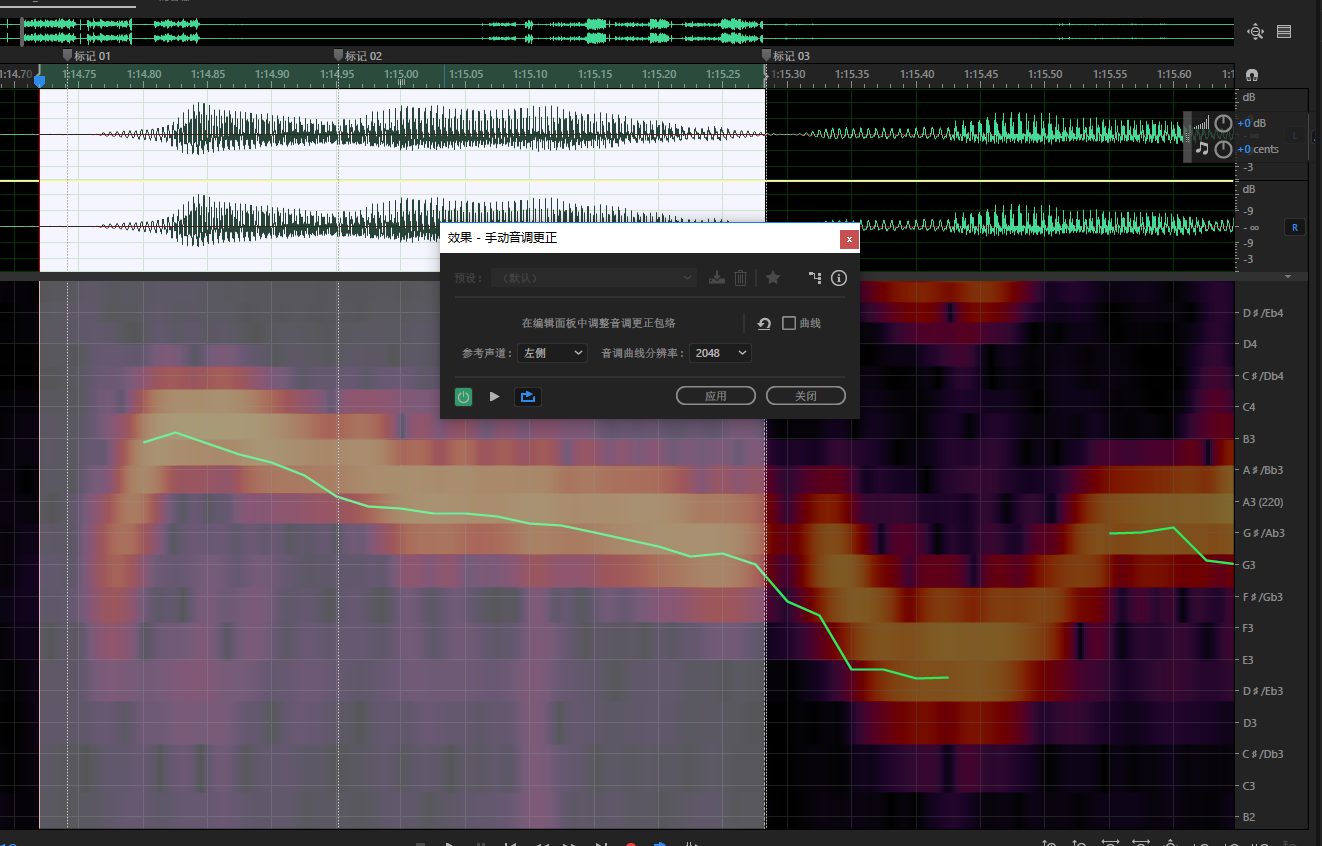Preview play the pitch correction effect

click(x=494, y=397)
